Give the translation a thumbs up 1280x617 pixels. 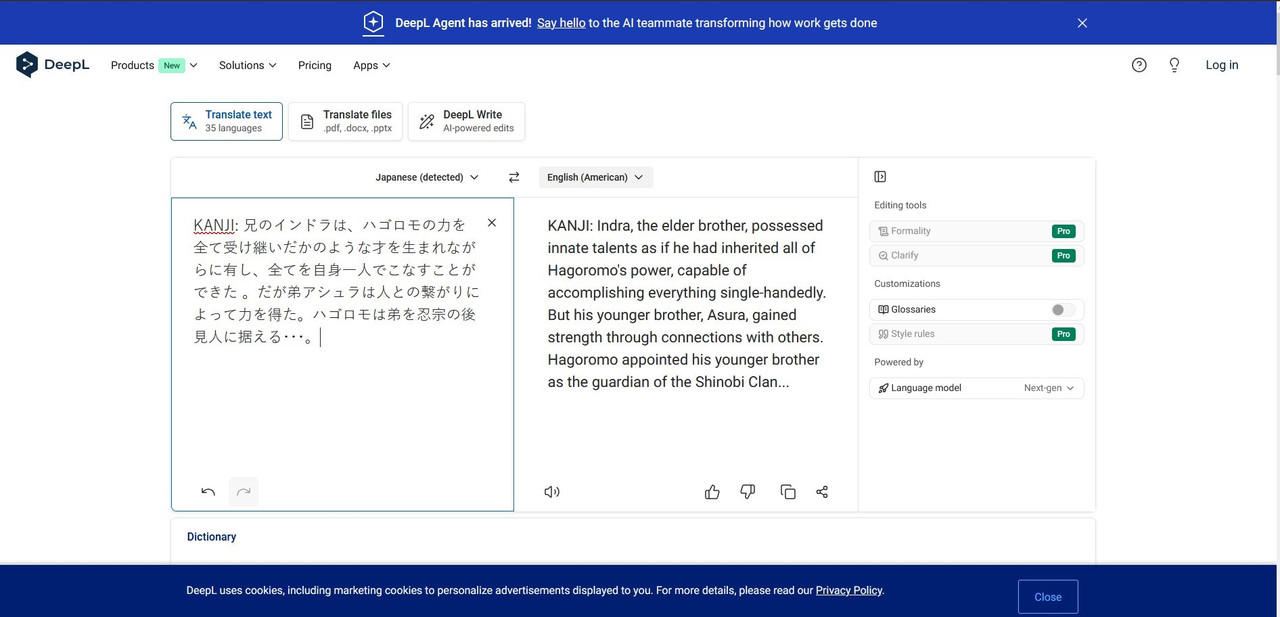coord(712,491)
